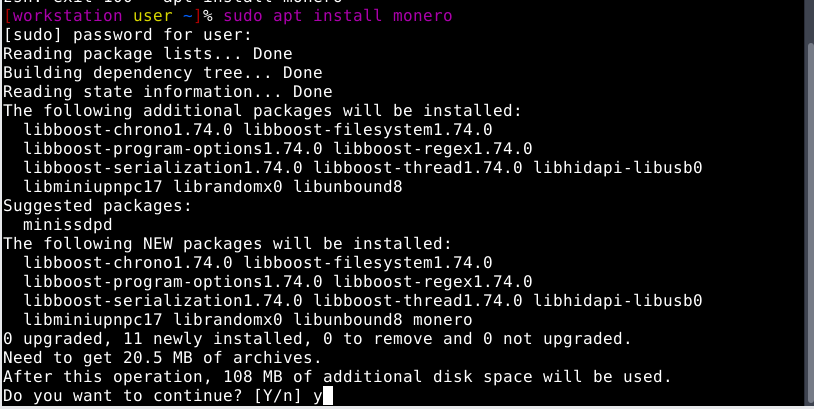Click the 'Need to get 20.5 MB' line
Image resolution: width=814 pixels, height=409 pixels.
point(160,357)
